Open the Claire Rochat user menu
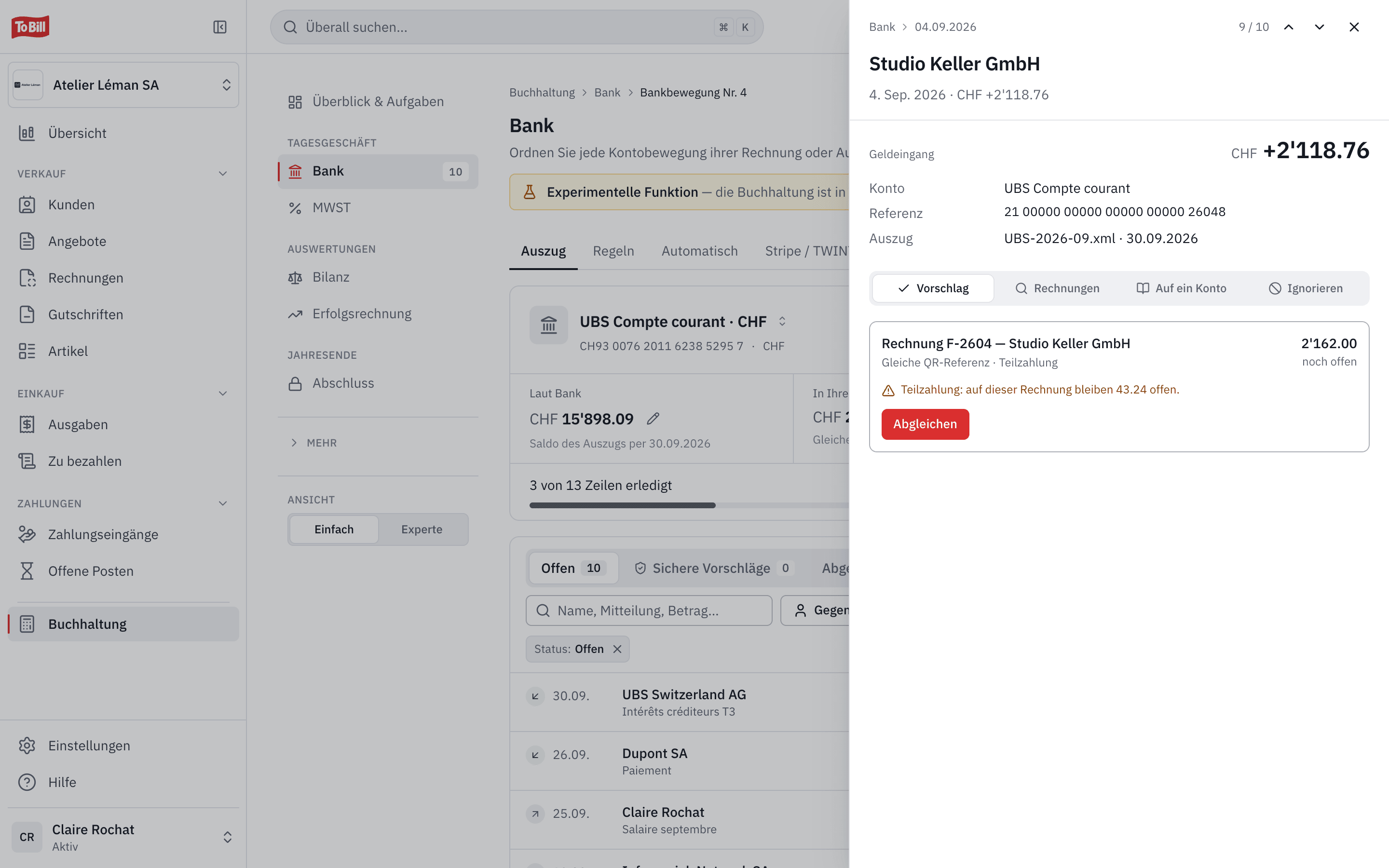The height and width of the screenshot is (868, 1389). [123, 837]
